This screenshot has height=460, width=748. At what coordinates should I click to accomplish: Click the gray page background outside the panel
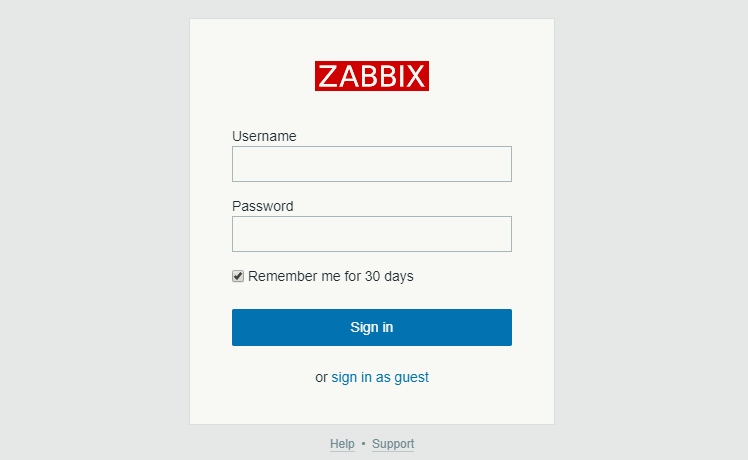90,230
